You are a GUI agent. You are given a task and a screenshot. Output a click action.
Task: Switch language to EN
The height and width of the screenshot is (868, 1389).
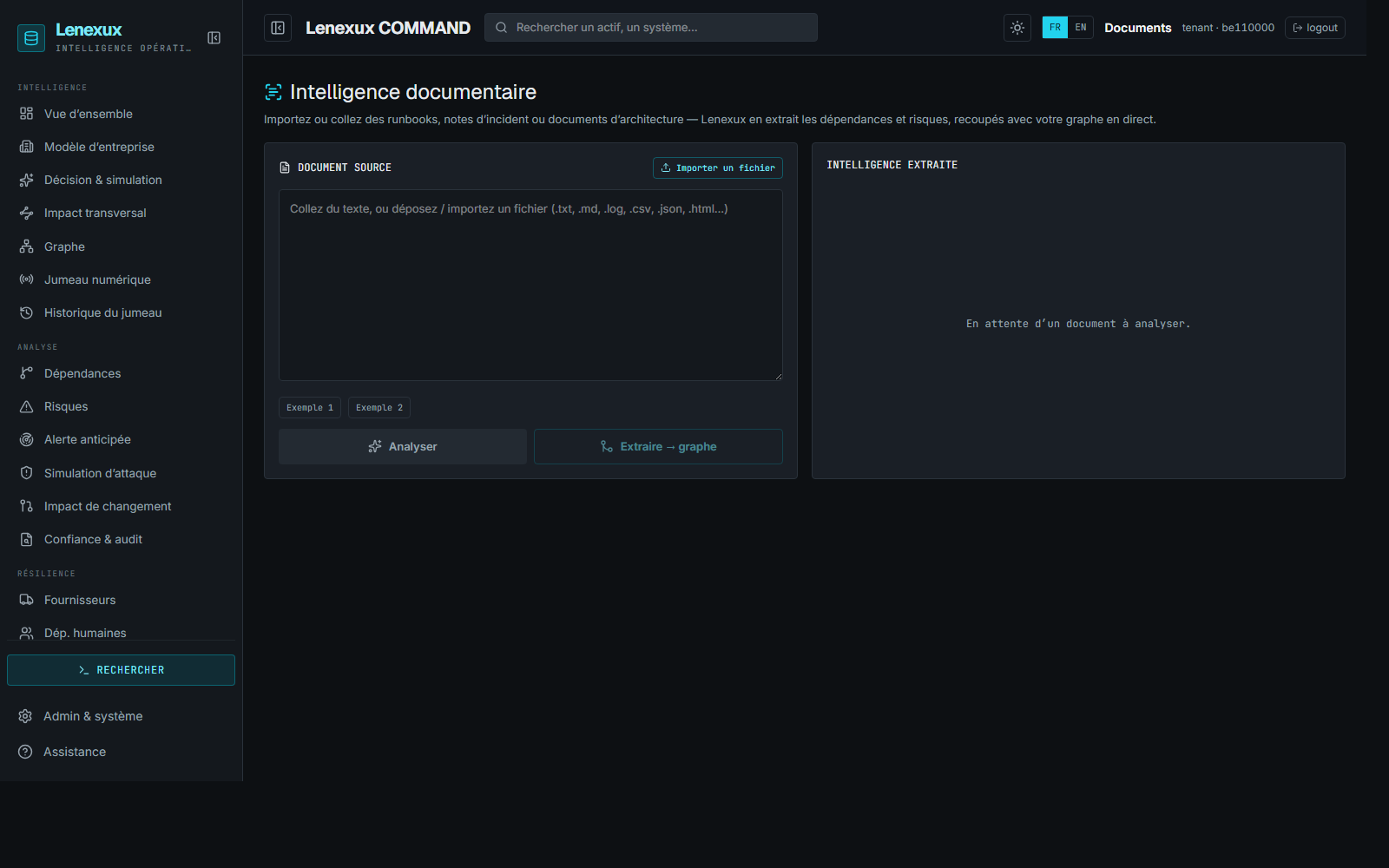[1081, 28]
